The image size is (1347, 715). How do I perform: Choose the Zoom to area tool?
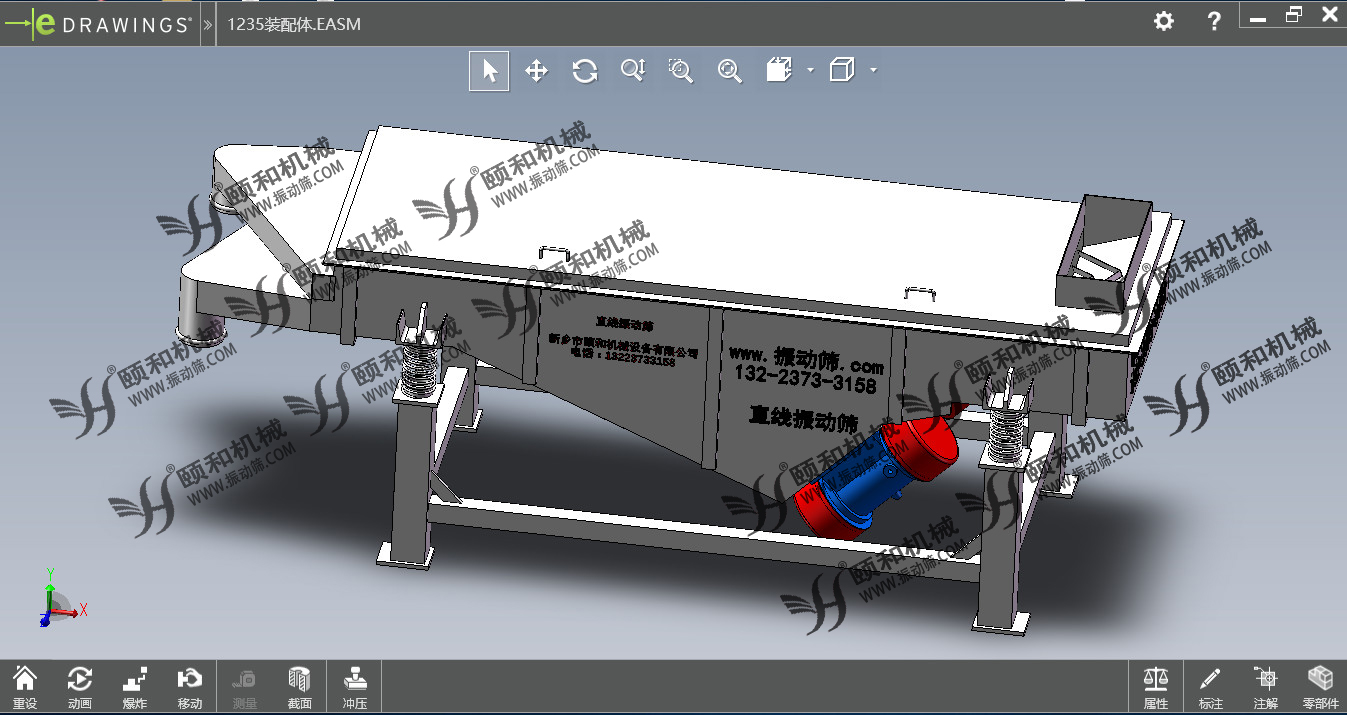click(x=681, y=71)
